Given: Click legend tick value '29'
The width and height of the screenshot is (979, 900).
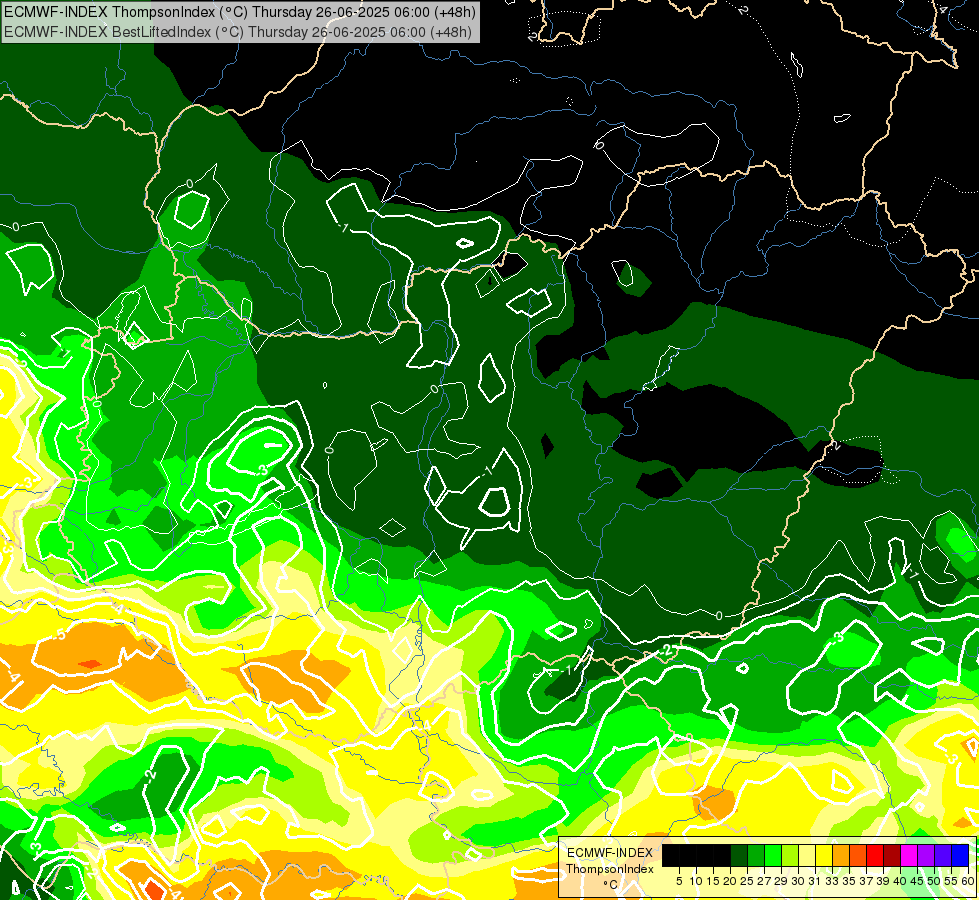Looking at the screenshot, I should 781,881.
